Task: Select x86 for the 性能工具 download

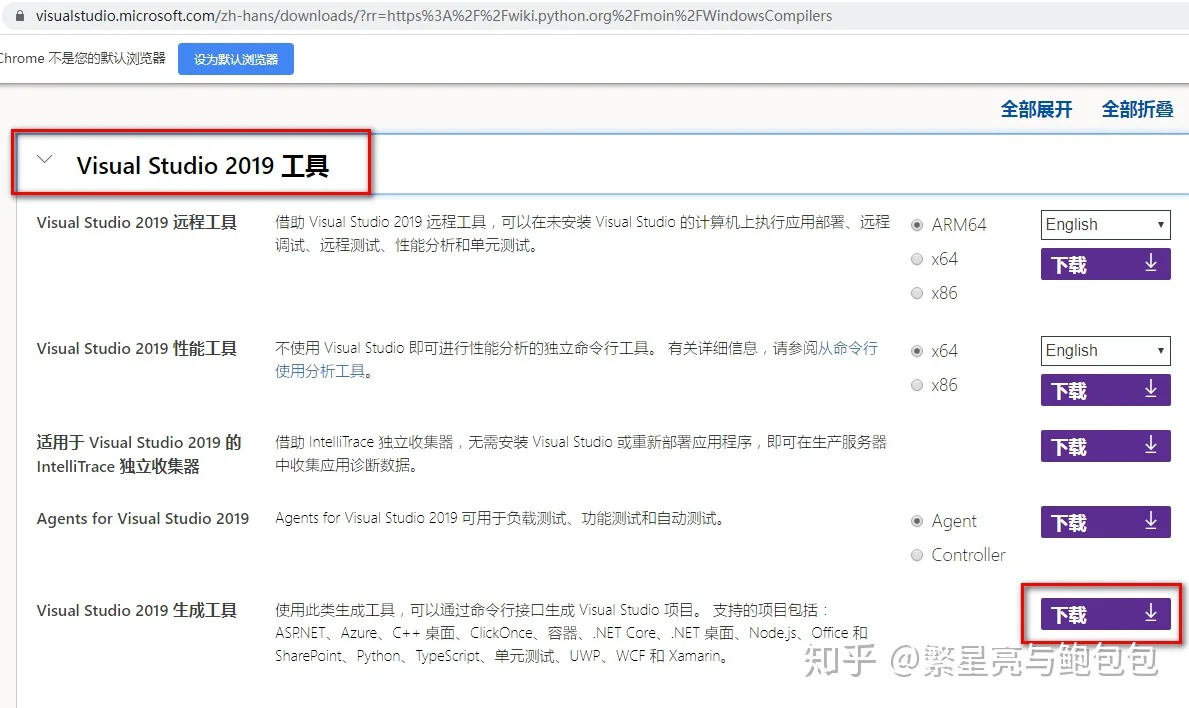Action: point(917,385)
